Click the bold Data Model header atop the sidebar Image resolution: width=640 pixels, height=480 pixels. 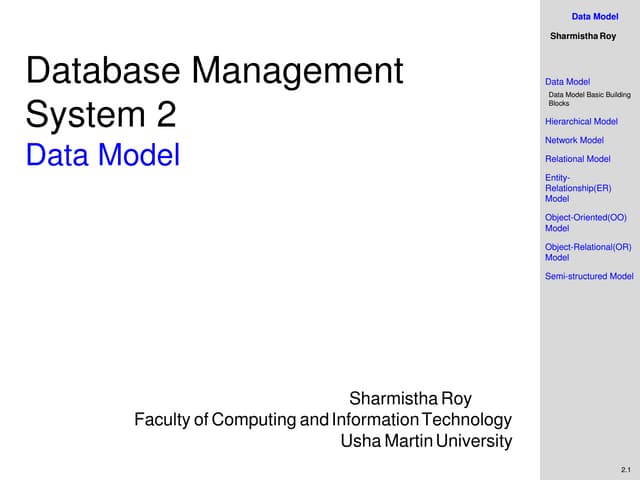point(594,17)
